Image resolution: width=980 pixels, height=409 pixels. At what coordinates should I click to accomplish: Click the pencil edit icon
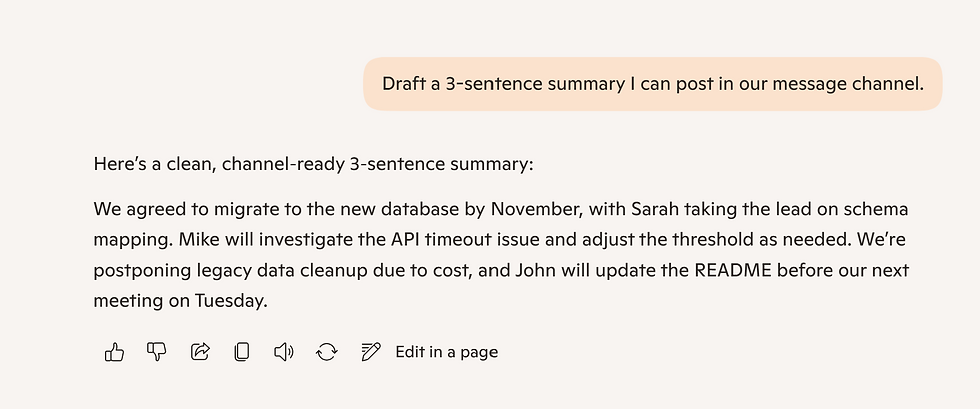[371, 352]
